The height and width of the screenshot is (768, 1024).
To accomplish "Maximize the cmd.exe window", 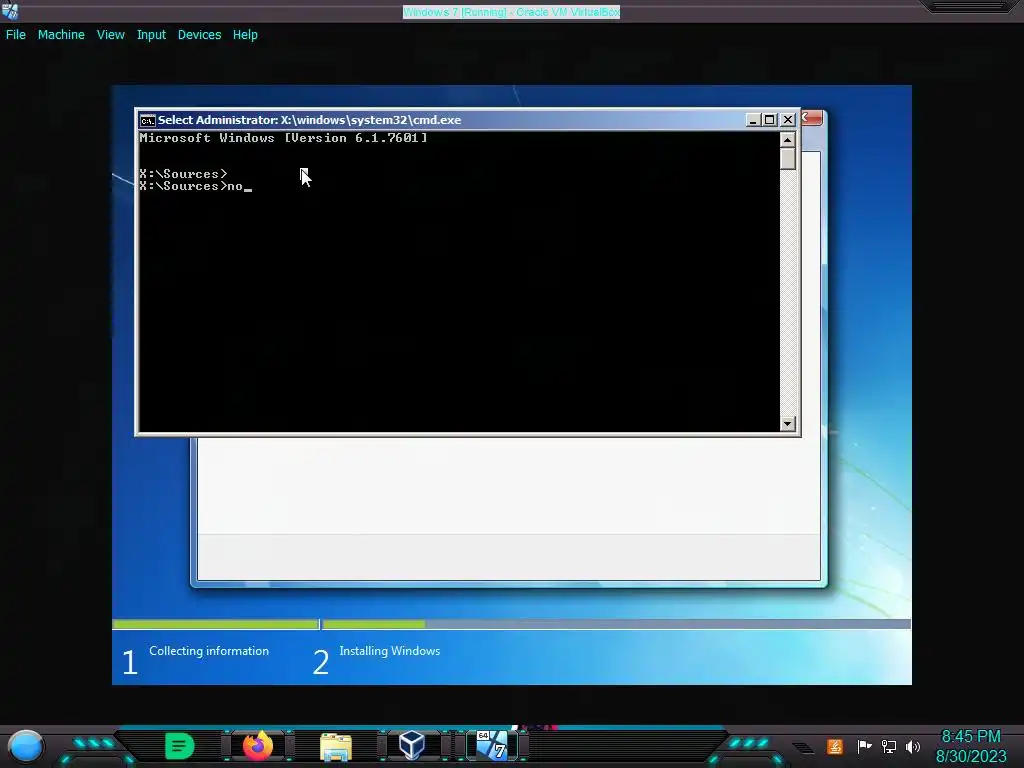I will (x=770, y=120).
